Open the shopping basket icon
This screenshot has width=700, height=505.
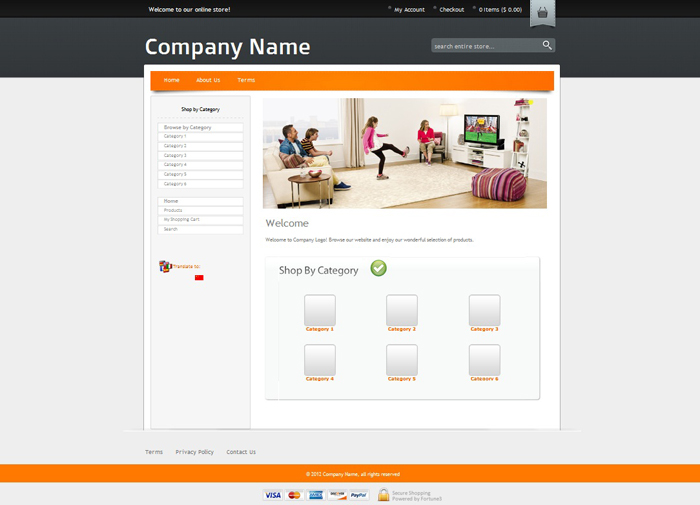(542, 12)
